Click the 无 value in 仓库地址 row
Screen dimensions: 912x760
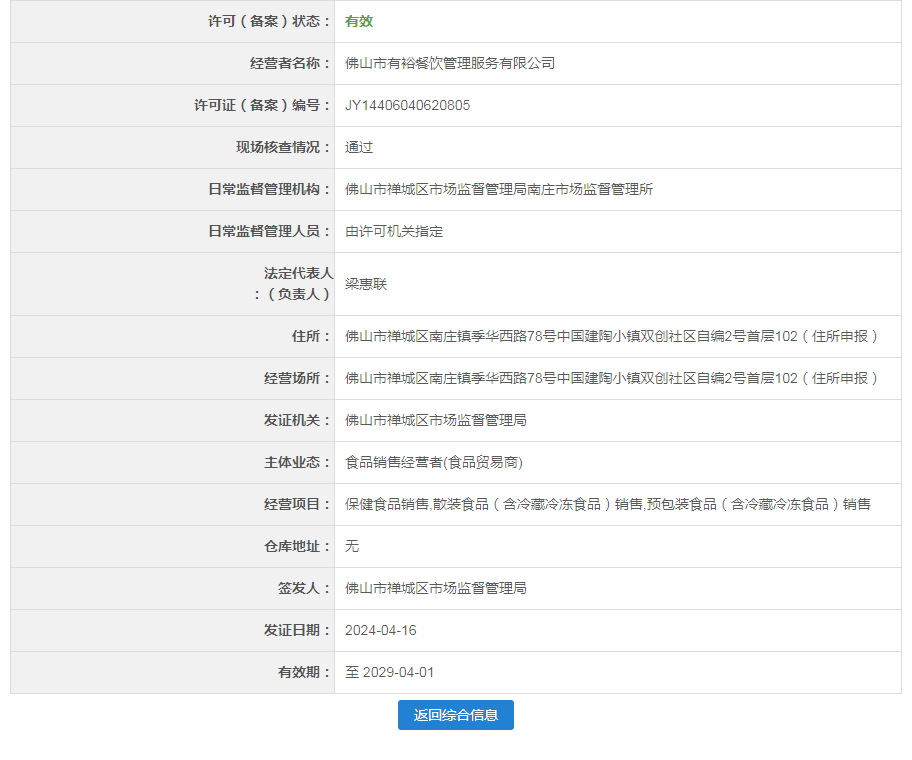[x=352, y=546]
